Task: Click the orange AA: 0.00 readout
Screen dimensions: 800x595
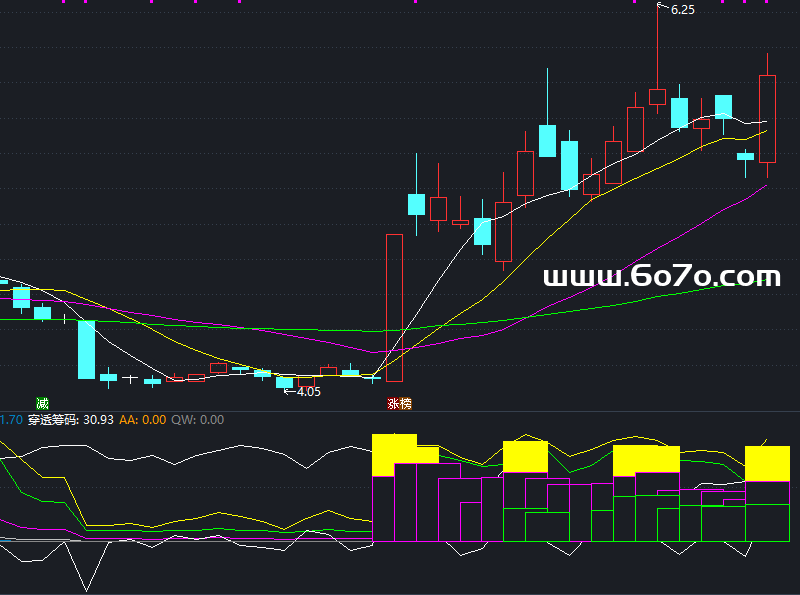Action: pyautogui.click(x=143, y=420)
